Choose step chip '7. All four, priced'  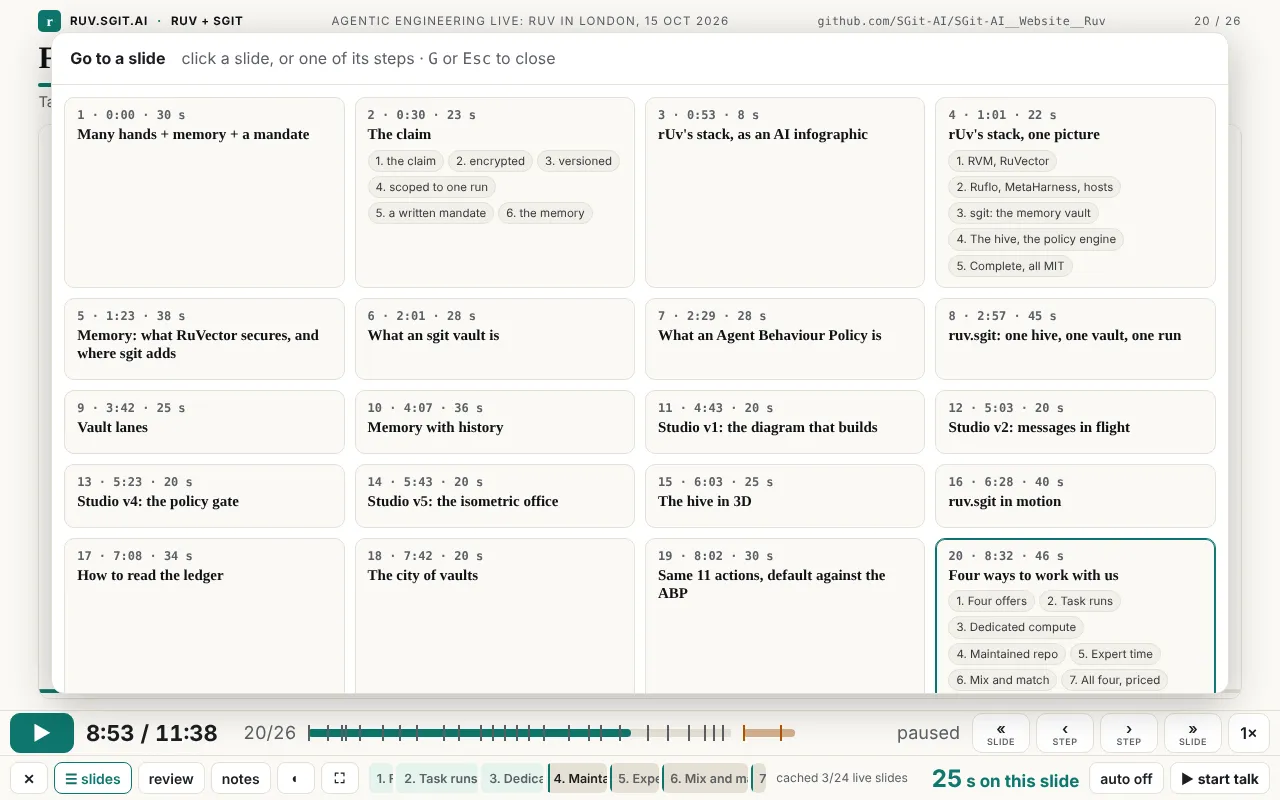pos(1114,680)
